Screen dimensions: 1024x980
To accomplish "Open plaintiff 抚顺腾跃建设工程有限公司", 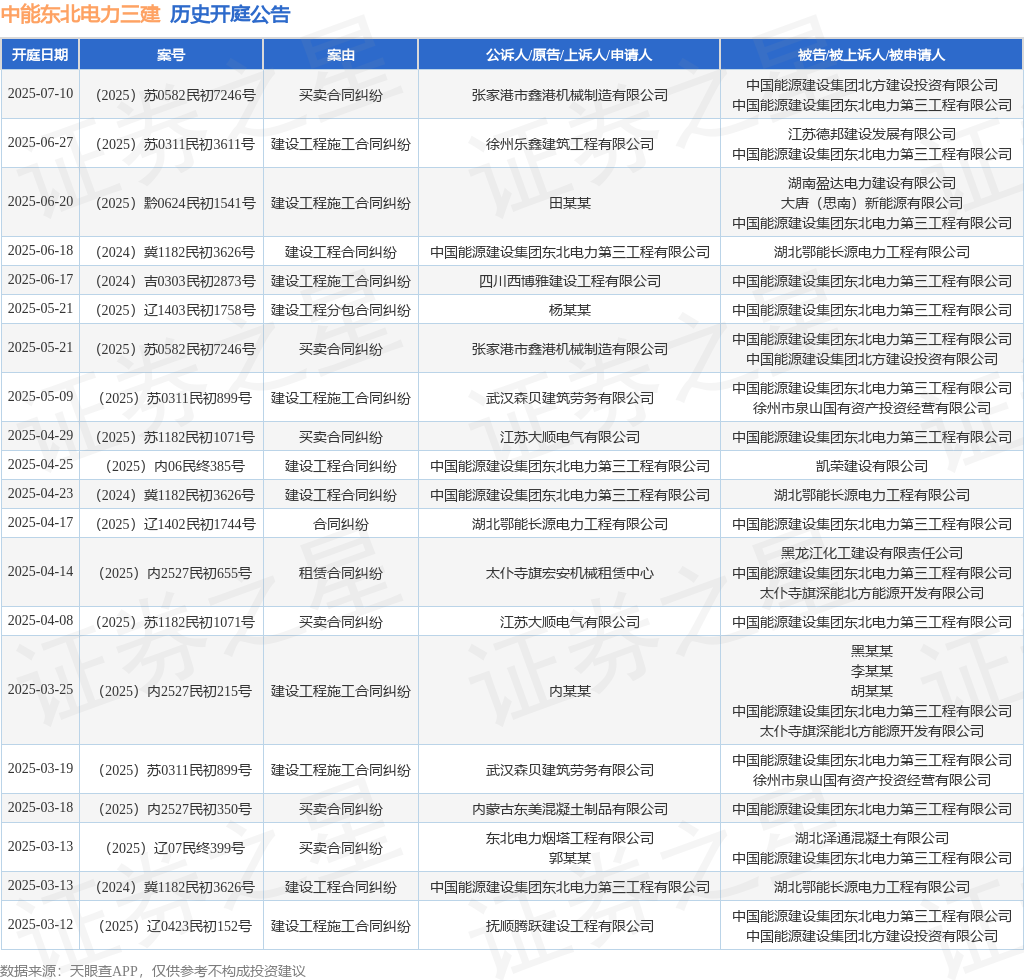I will click(569, 926).
